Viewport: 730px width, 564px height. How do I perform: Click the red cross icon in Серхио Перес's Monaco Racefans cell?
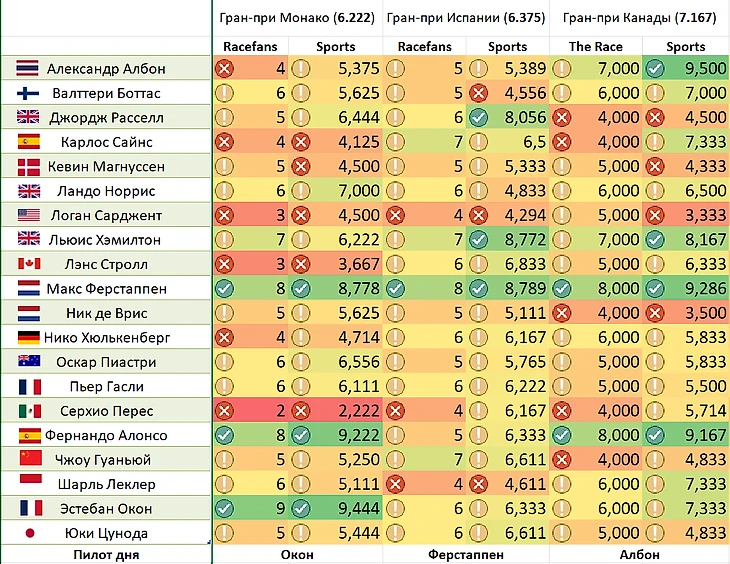(224, 410)
